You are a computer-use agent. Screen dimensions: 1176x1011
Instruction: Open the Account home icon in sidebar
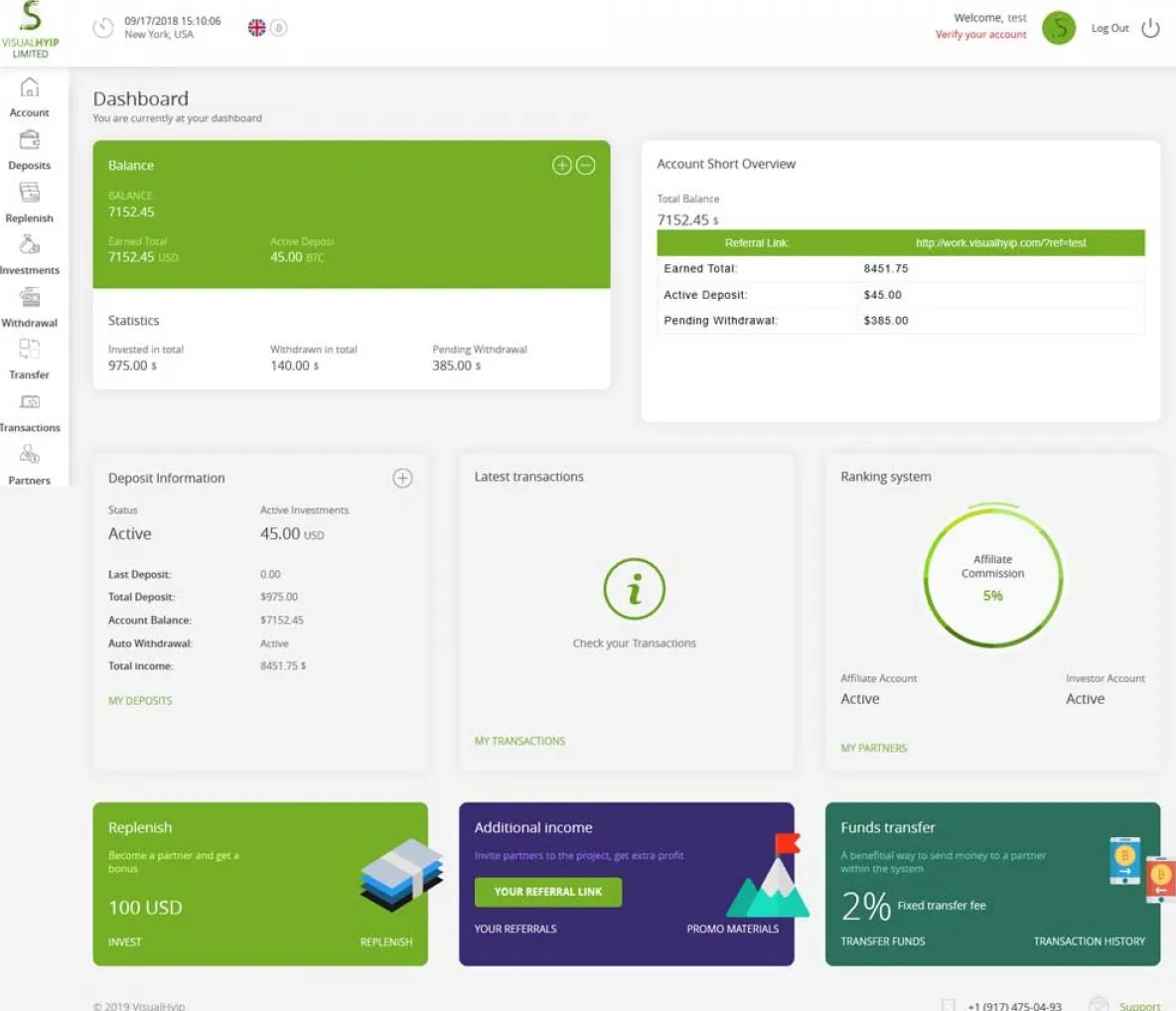click(29, 87)
